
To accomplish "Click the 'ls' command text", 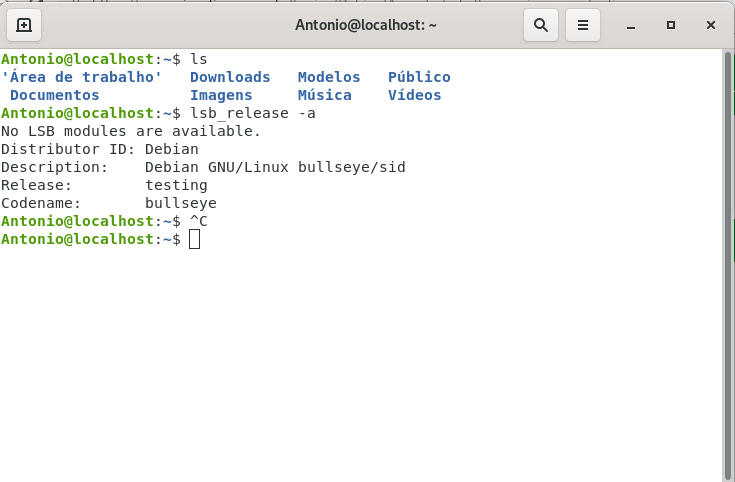I will pos(199,59).
